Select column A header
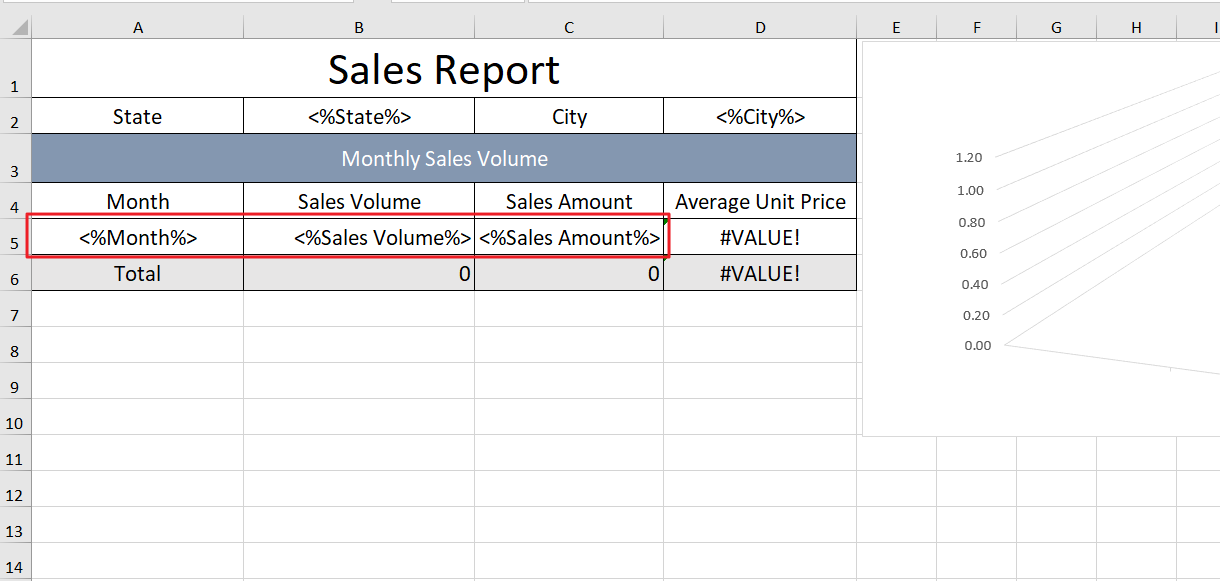The height and width of the screenshot is (581, 1220). 137,28
